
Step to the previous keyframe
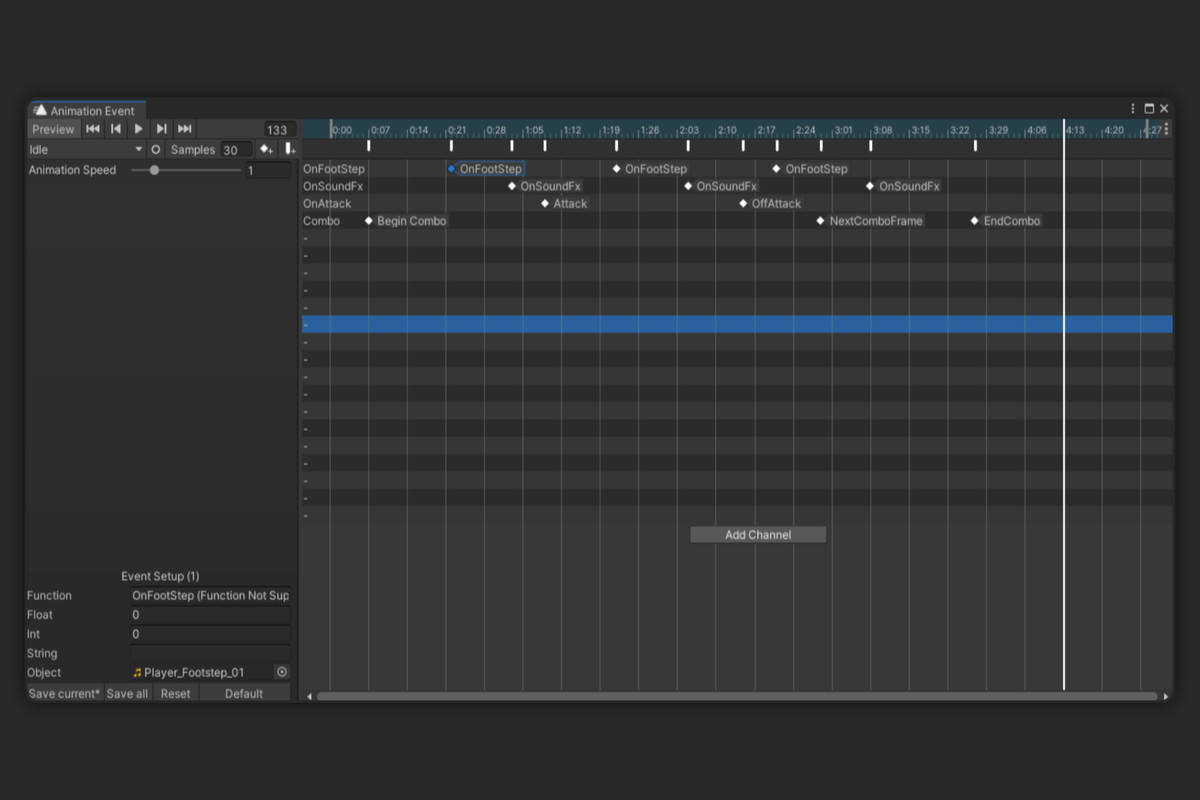116,129
